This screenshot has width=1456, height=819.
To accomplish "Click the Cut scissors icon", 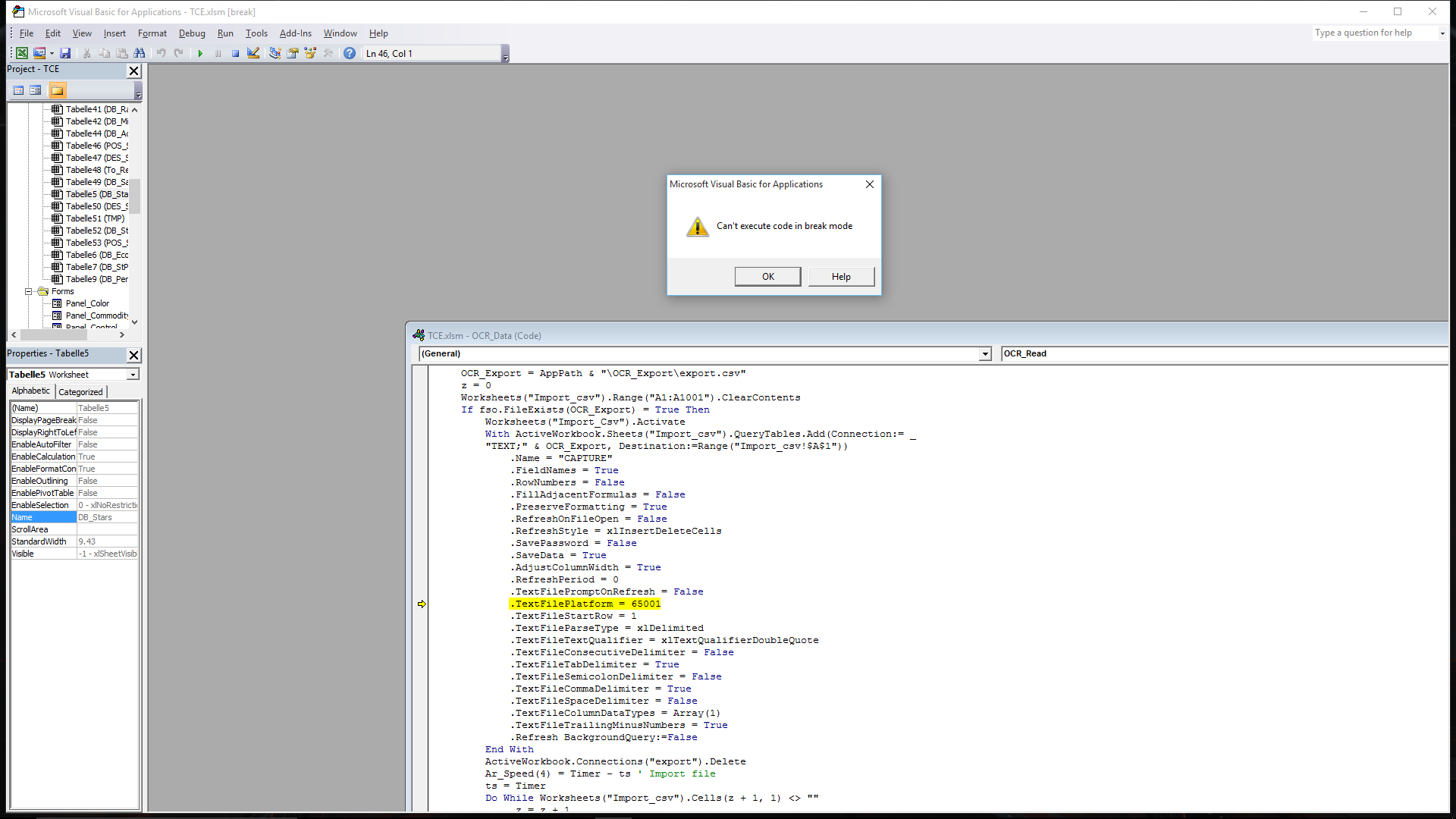I will click(x=86, y=53).
